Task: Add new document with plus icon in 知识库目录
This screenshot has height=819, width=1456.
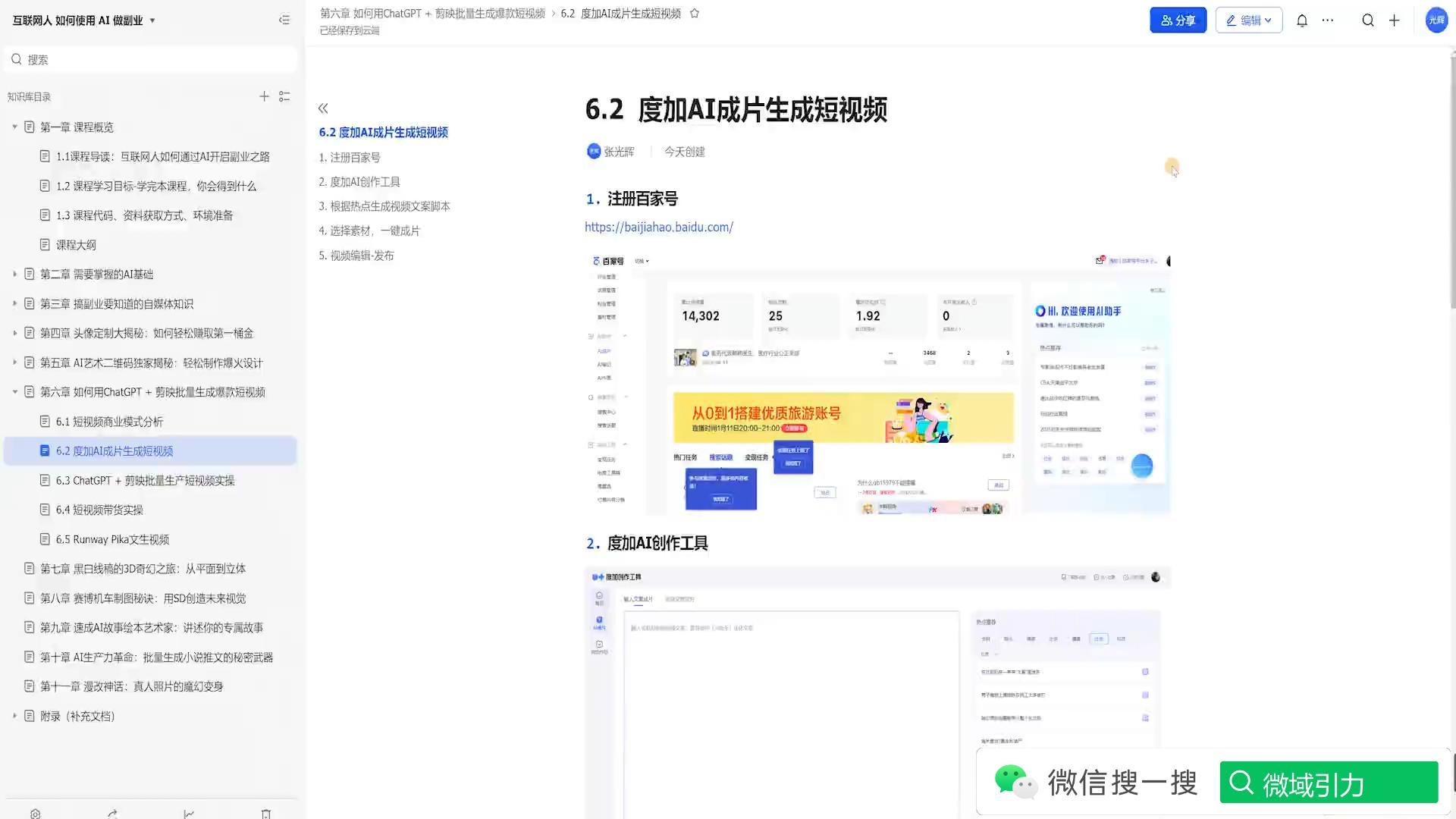Action: tap(264, 96)
